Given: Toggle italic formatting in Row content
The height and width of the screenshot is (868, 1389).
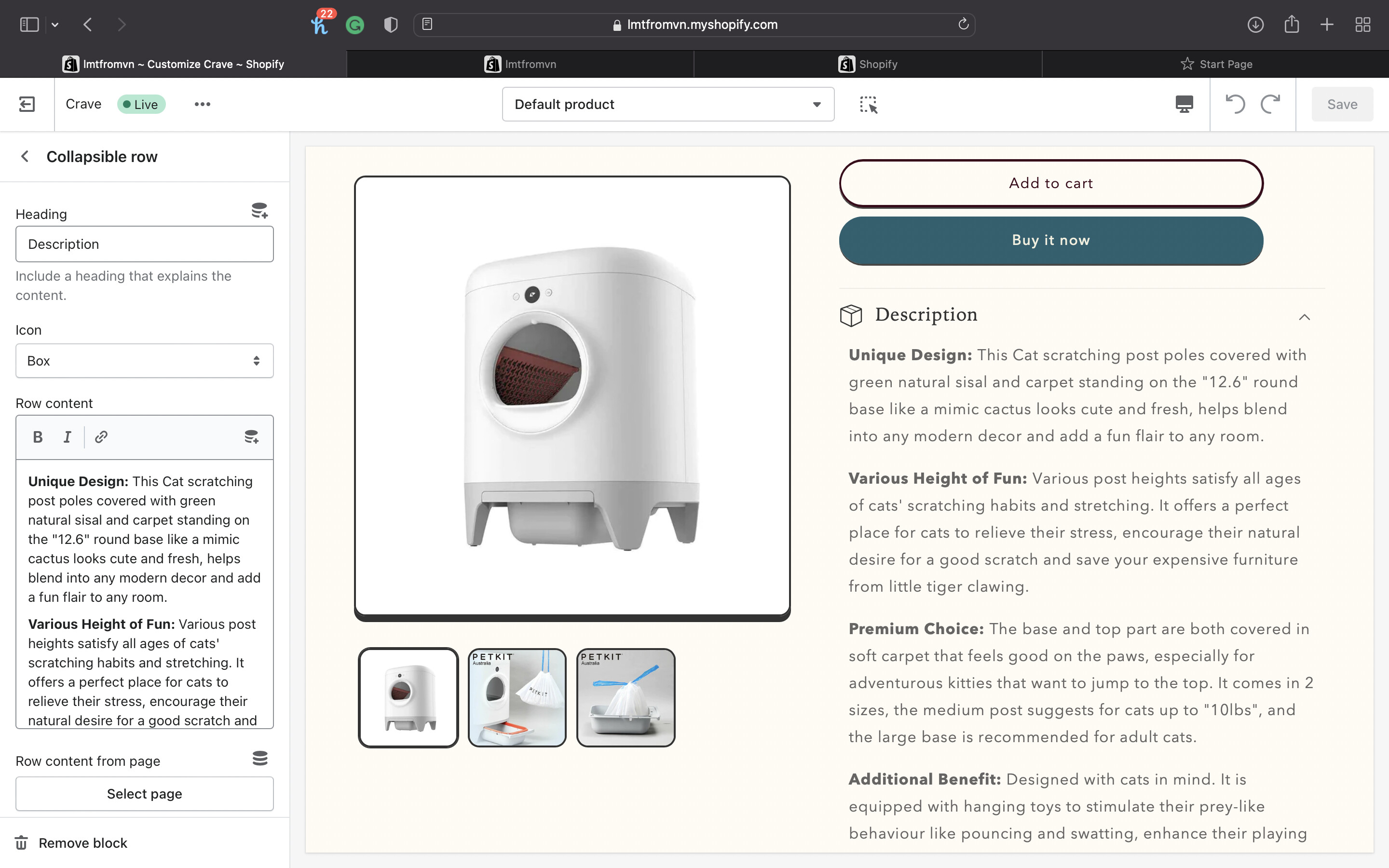Looking at the screenshot, I should 67,437.
